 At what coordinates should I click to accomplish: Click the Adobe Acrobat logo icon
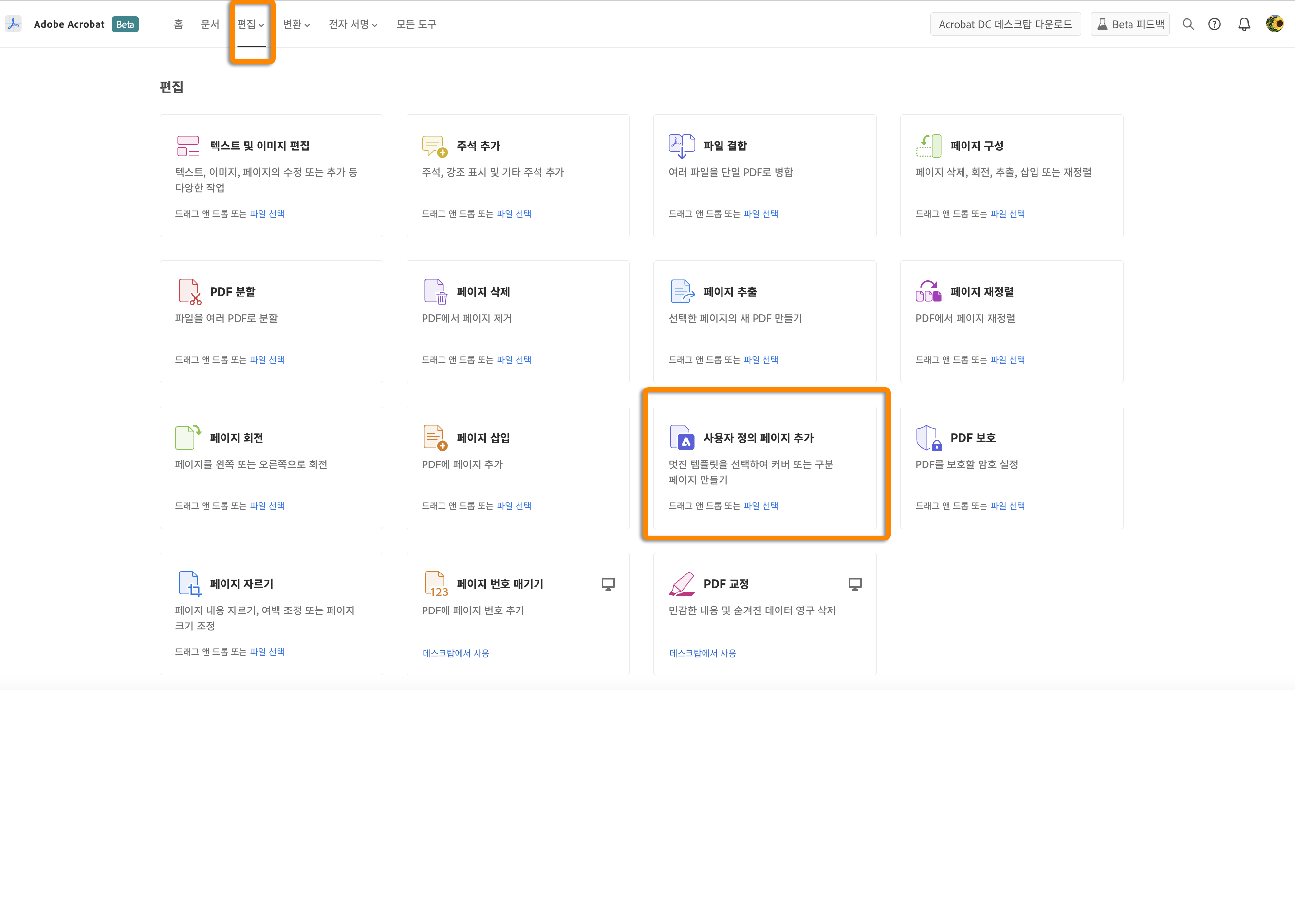pyautogui.click(x=14, y=24)
